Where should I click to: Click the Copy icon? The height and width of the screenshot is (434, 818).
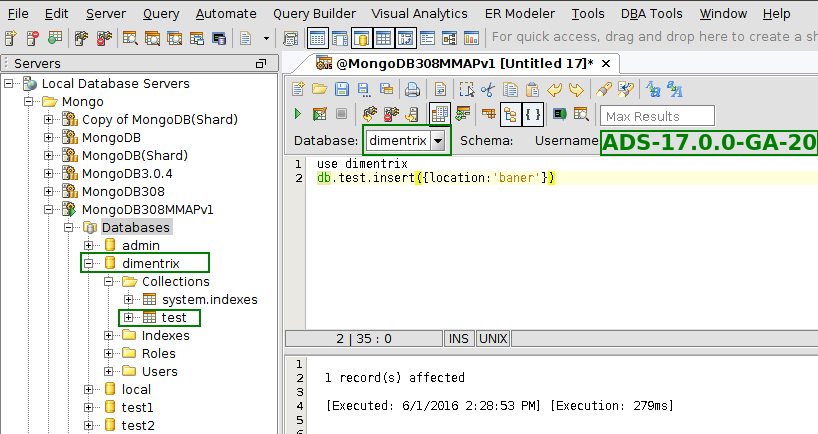pyautogui.click(x=510, y=90)
